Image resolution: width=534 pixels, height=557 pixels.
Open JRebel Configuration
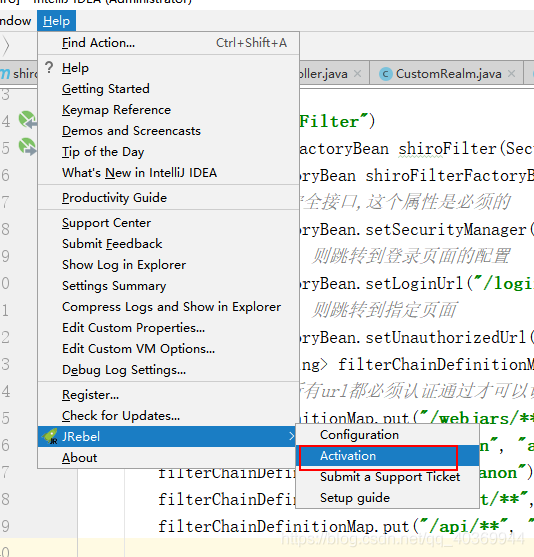(x=387, y=435)
